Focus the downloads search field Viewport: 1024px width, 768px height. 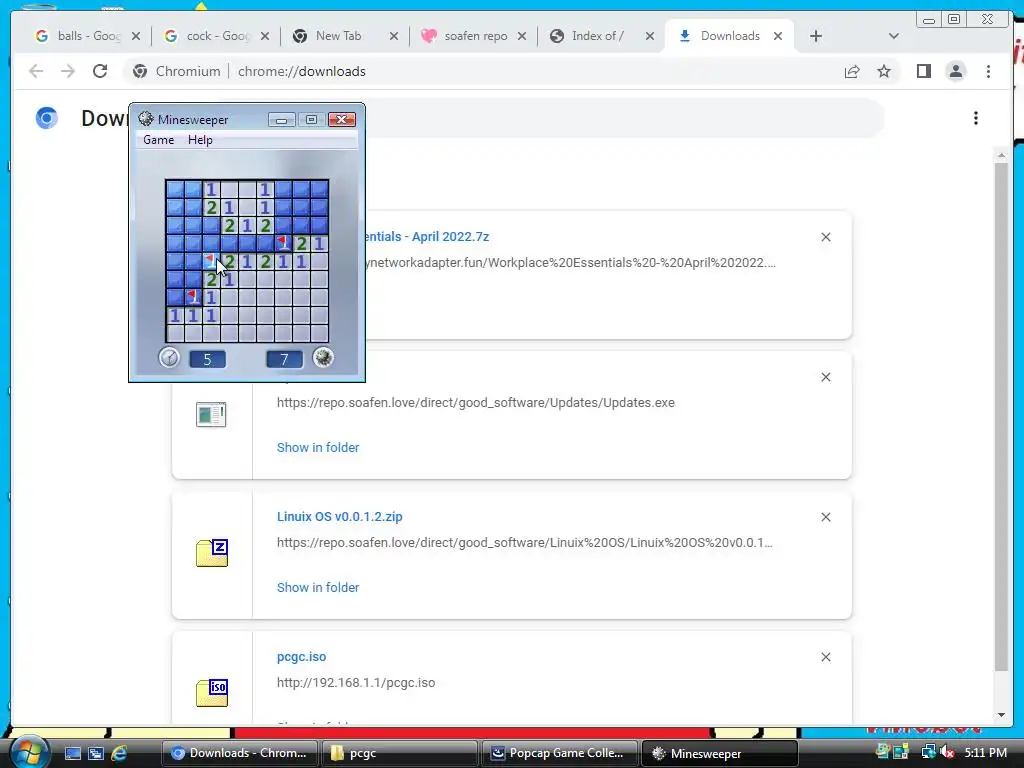tap(624, 118)
